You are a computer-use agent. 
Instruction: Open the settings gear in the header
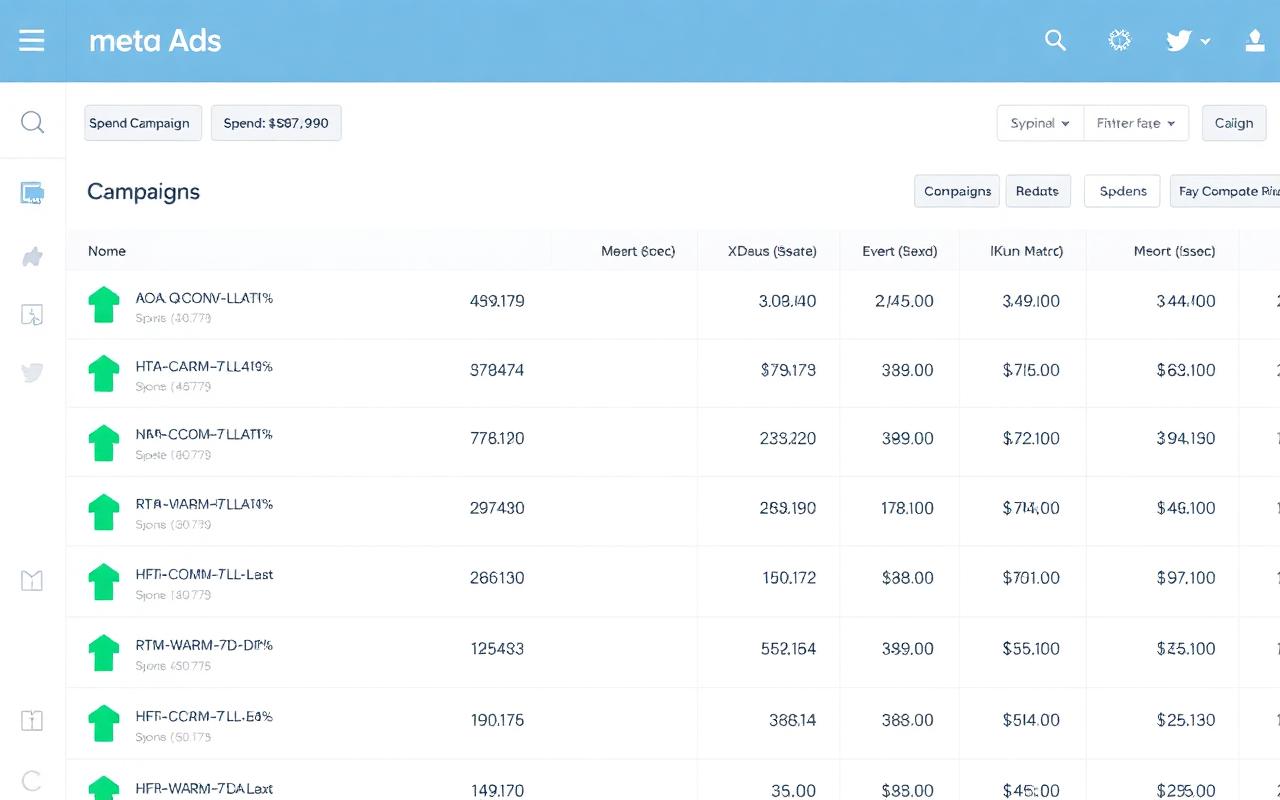(1119, 40)
